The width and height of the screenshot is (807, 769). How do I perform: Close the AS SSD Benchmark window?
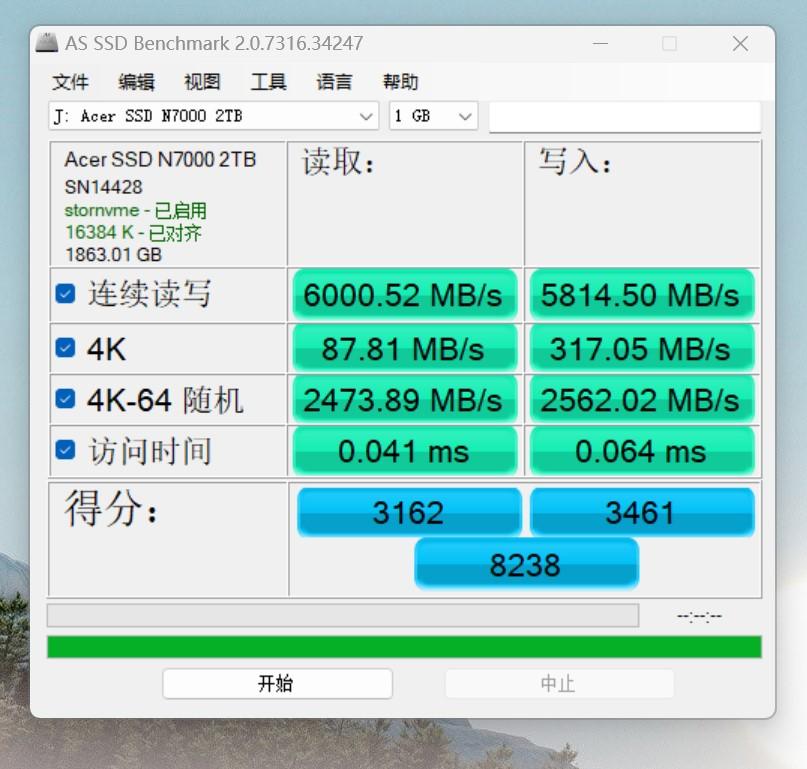740,44
